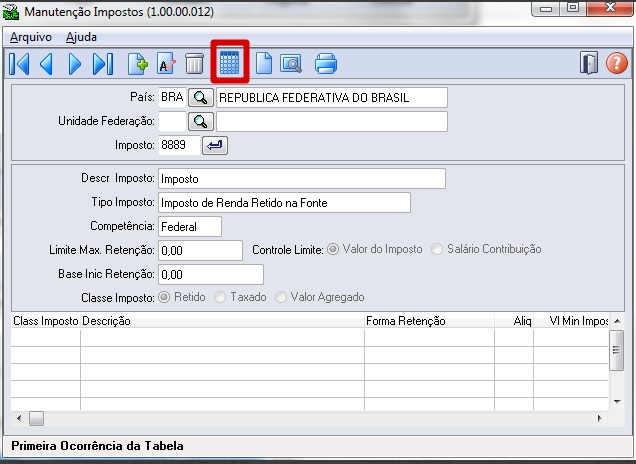Click the vertical scrollbar thumb
The width and height of the screenshot is (636, 464).
click(617, 350)
